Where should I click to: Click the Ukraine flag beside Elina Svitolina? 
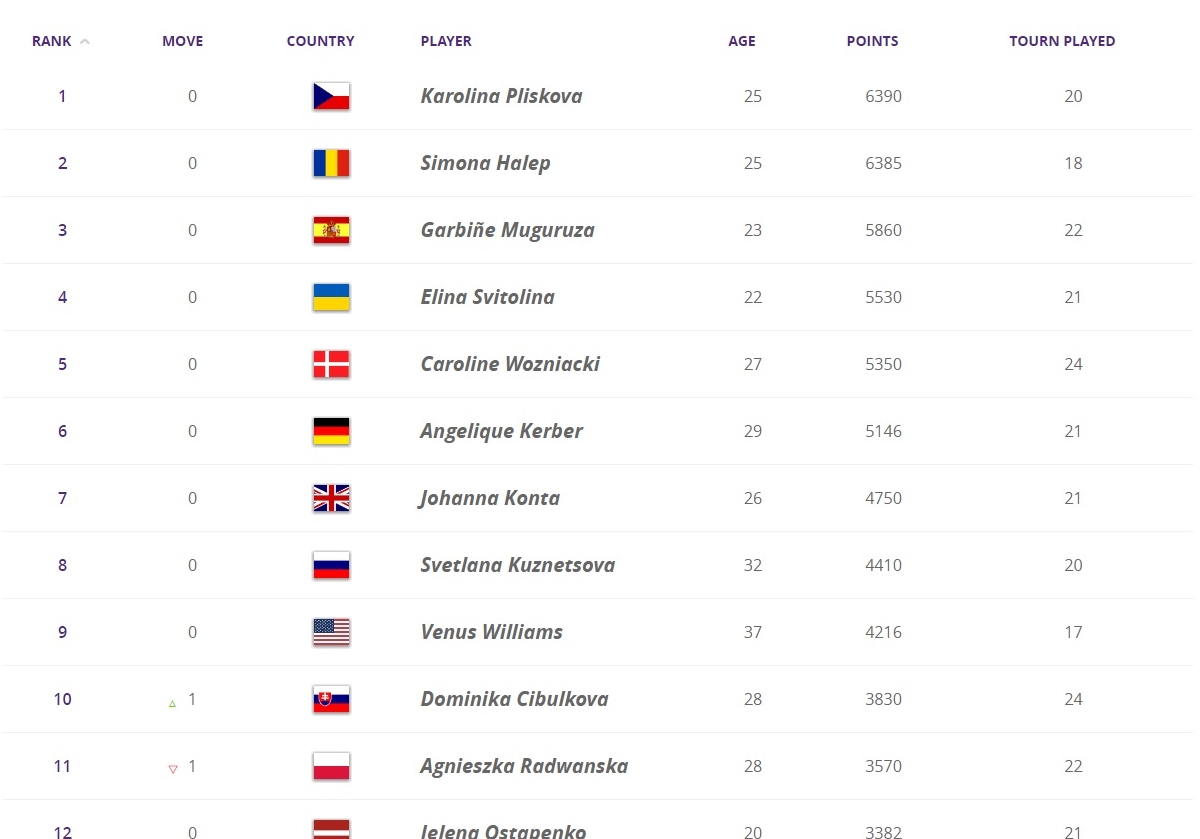coord(331,298)
